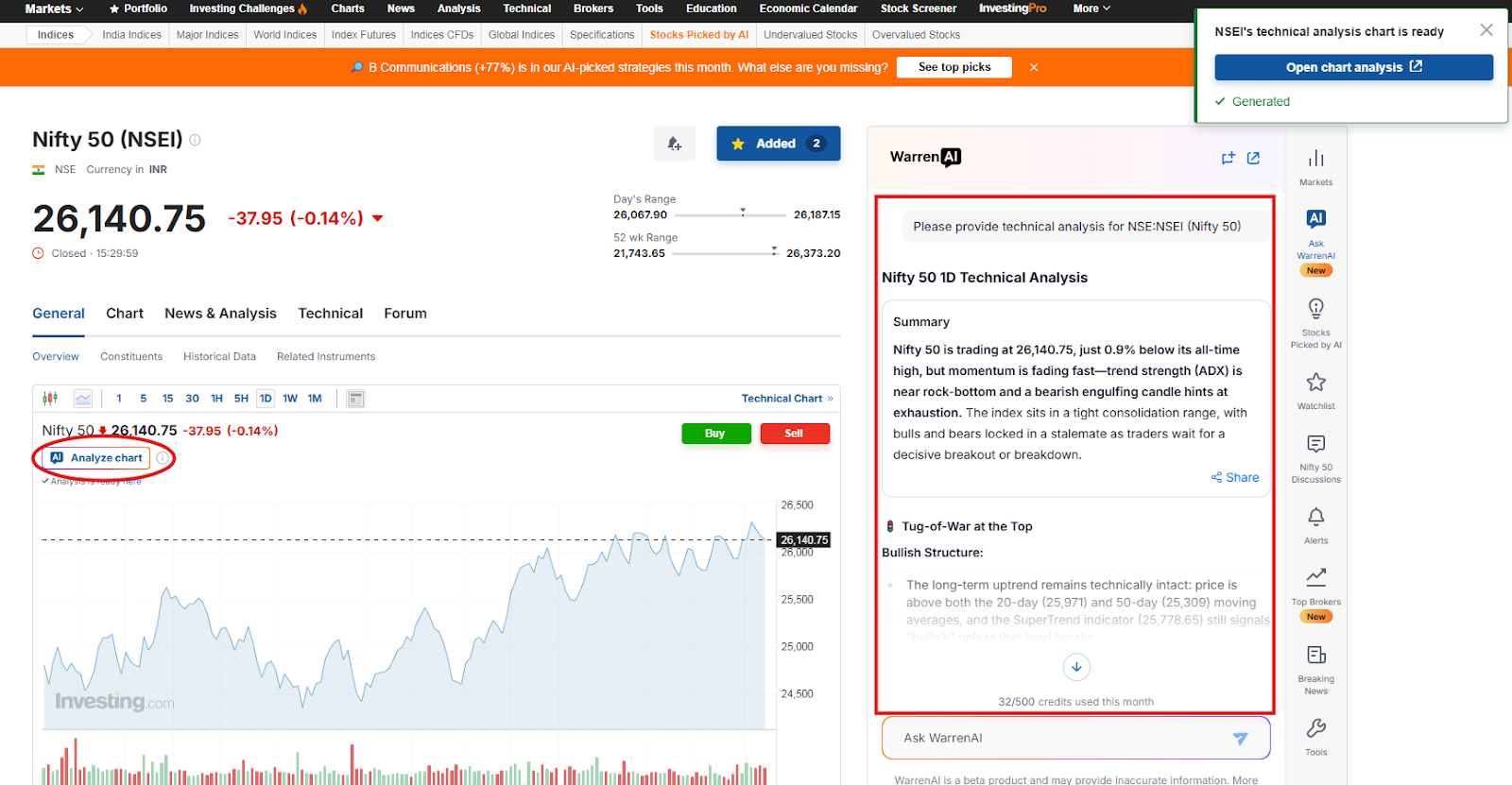Open Watchlist from the right sidebar
Screen dimensions: 1512x785
click(1315, 390)
